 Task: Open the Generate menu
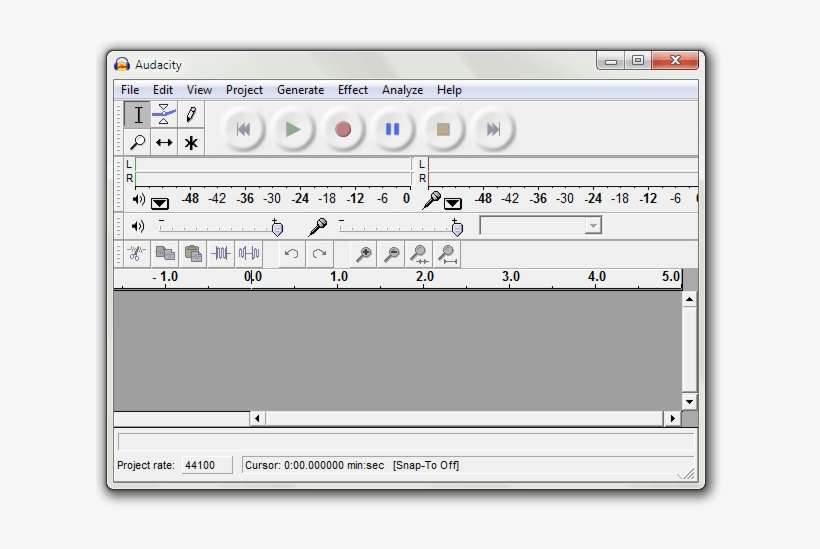click(301, 90)
